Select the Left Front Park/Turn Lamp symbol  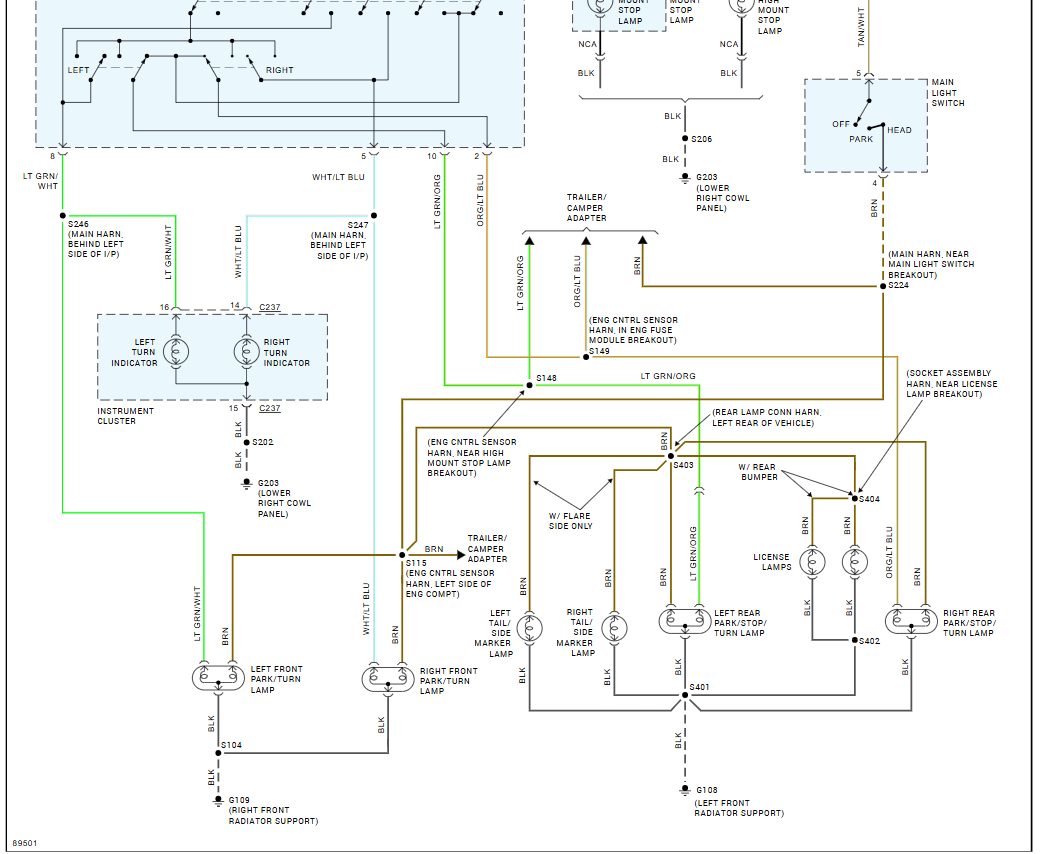[x=218, y=678]
